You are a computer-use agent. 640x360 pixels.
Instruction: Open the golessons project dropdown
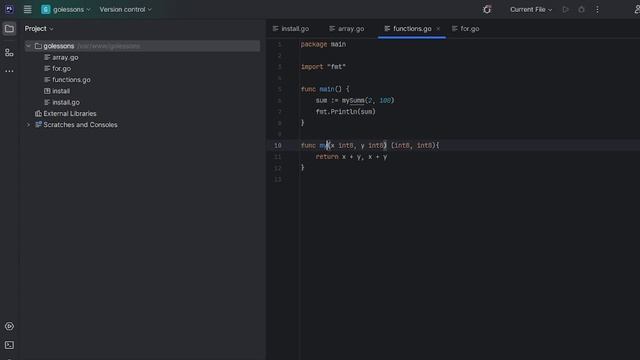[66, 9]
